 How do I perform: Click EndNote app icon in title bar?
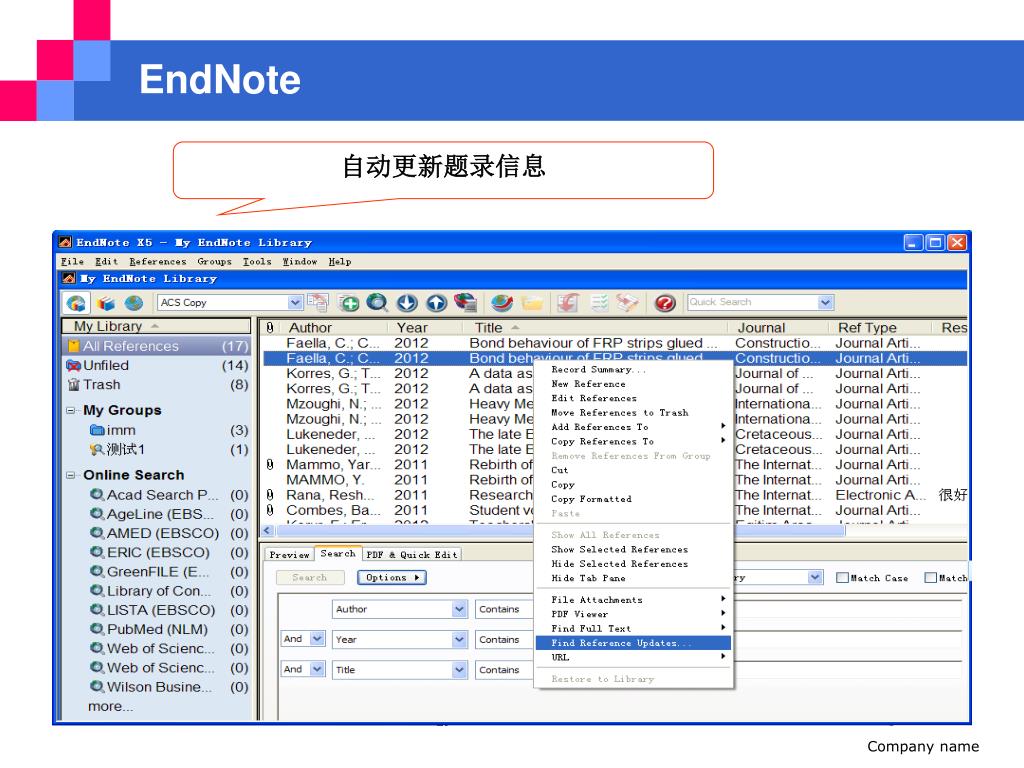[x=65, y=242]
